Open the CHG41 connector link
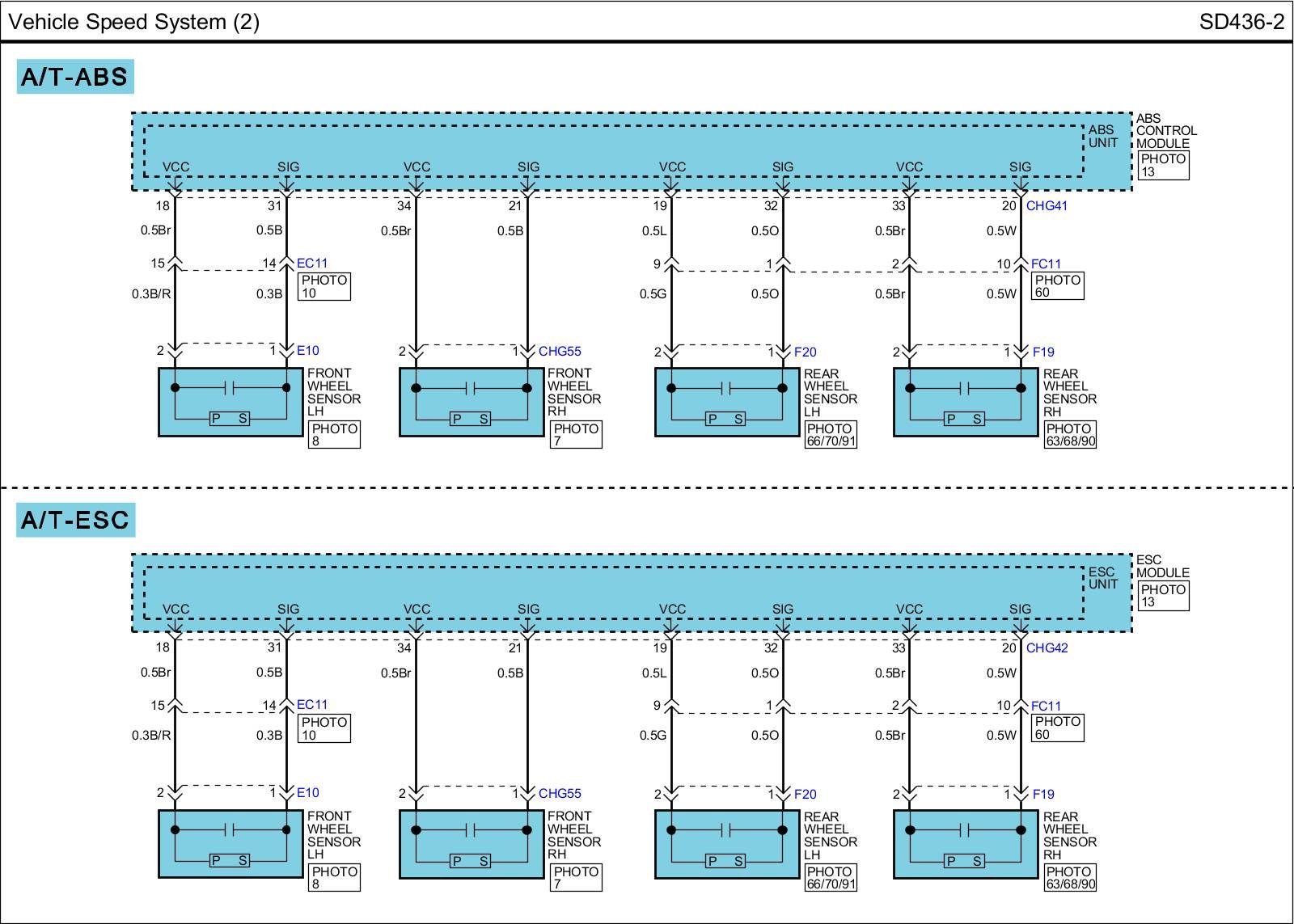This screenshot has height=924, width=1294. [1047, 206]
